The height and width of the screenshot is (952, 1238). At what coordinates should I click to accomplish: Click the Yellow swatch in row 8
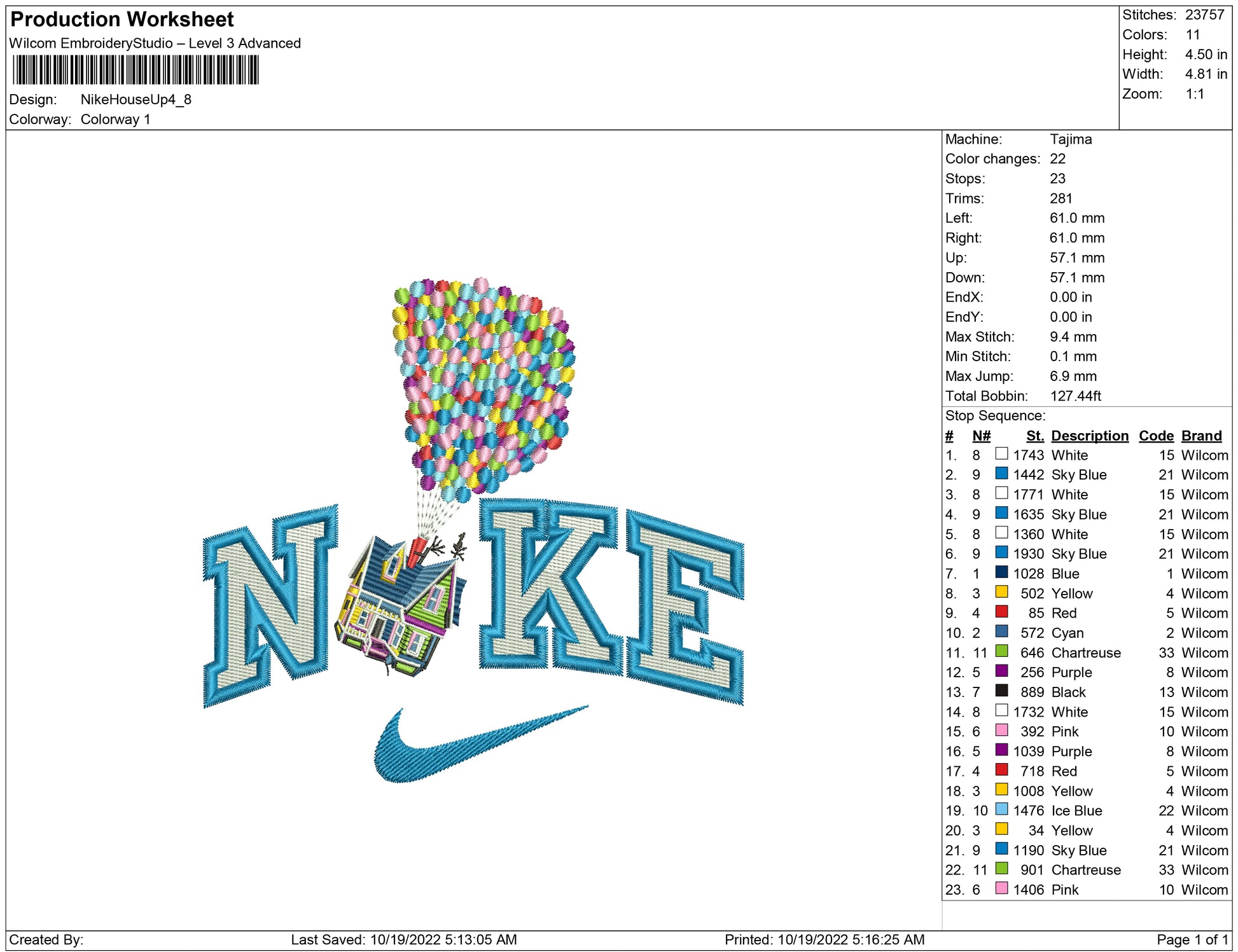[1001, 592]
